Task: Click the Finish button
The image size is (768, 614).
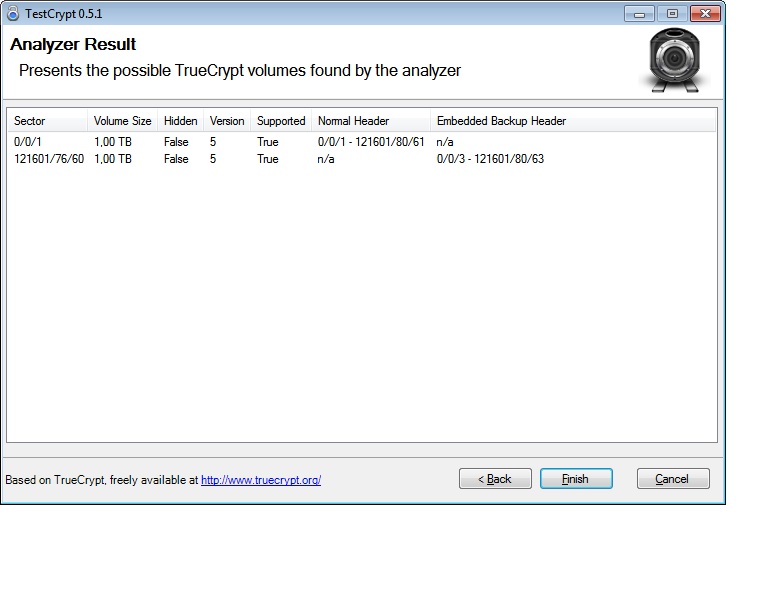Action: pos(576,478)
